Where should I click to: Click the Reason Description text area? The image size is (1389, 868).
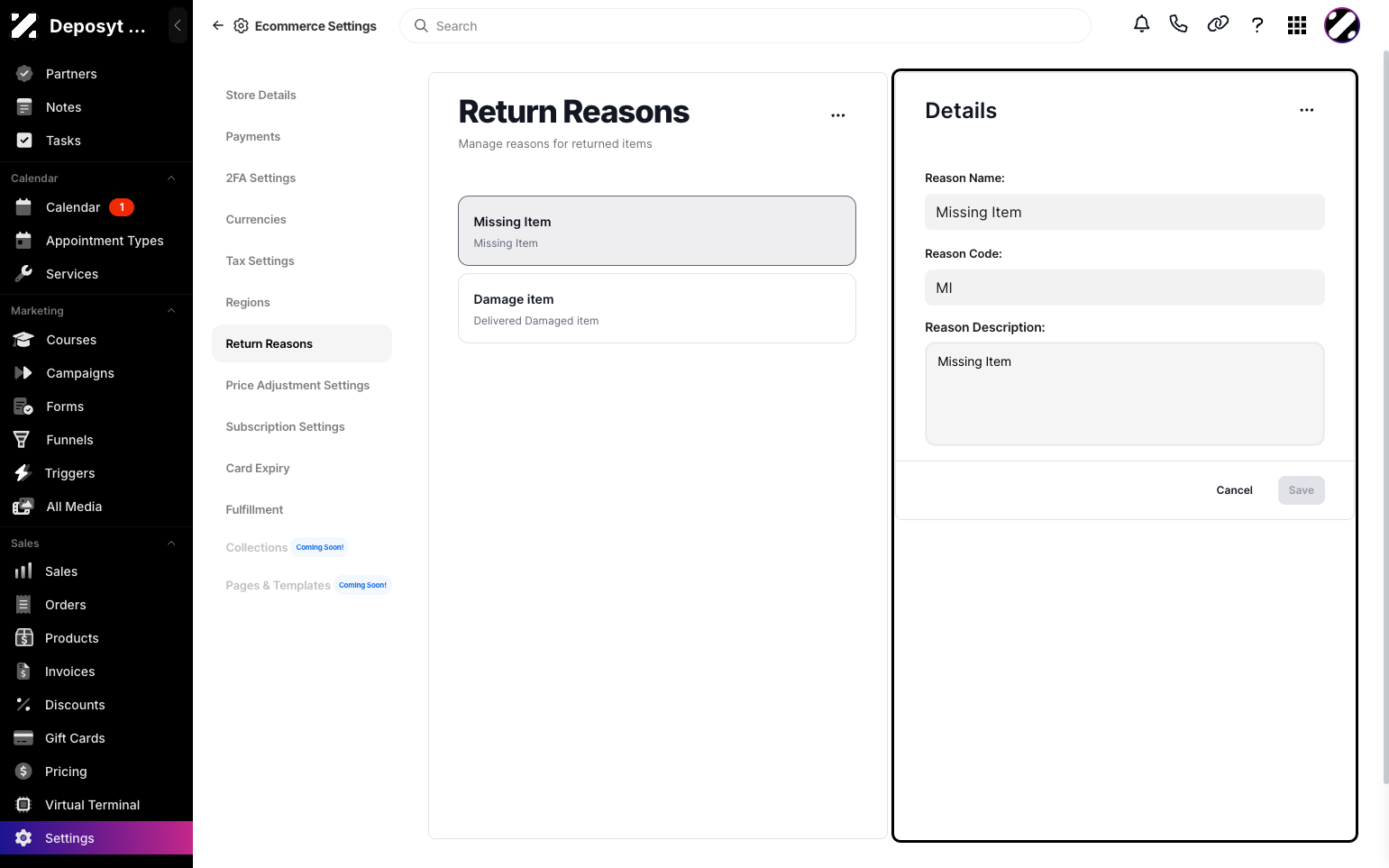(x=1125, y=394)
